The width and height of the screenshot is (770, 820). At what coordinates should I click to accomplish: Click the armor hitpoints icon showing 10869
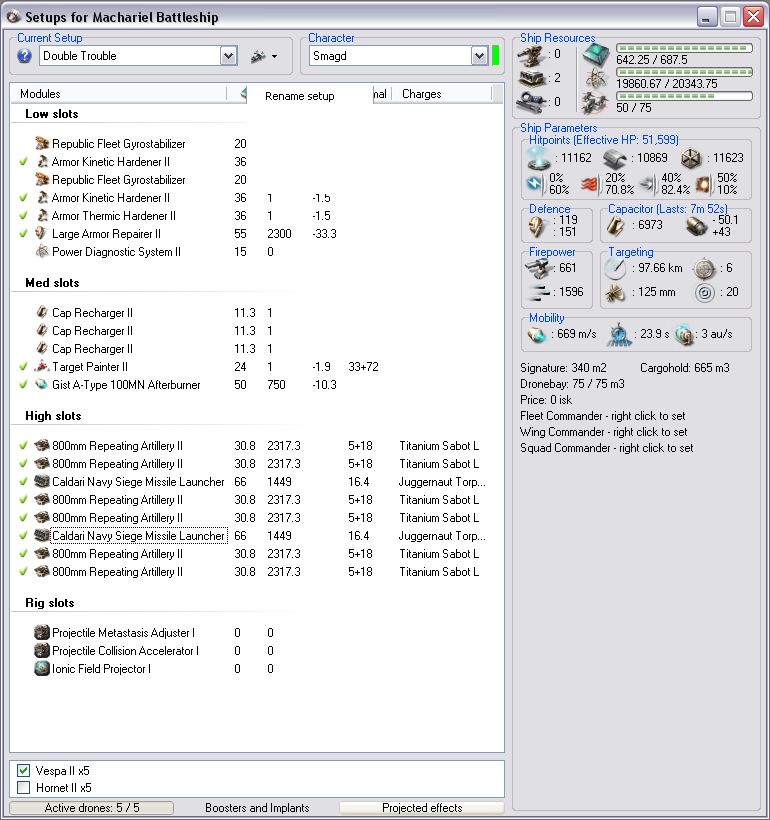[614, 158]
